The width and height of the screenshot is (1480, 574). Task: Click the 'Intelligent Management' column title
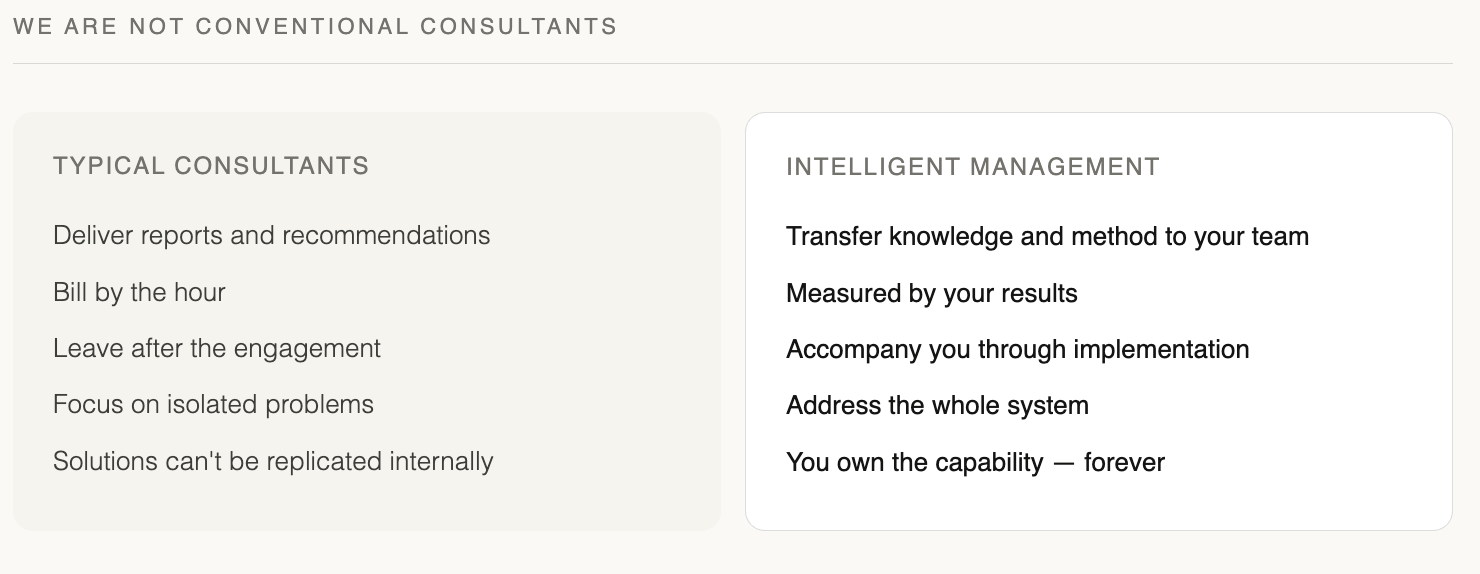point(973,167)
